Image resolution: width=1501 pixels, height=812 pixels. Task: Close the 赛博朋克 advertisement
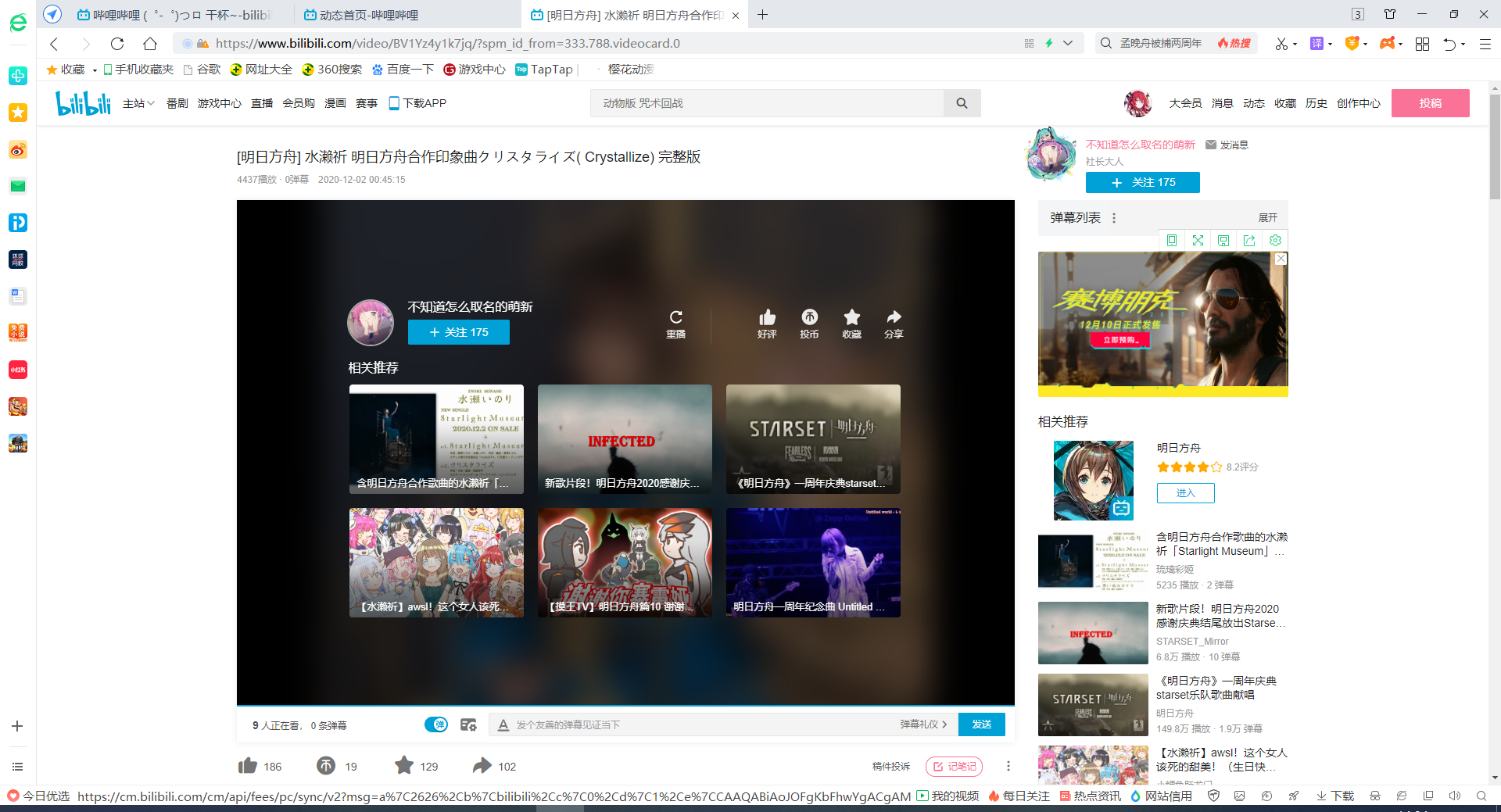[1281, 259]
